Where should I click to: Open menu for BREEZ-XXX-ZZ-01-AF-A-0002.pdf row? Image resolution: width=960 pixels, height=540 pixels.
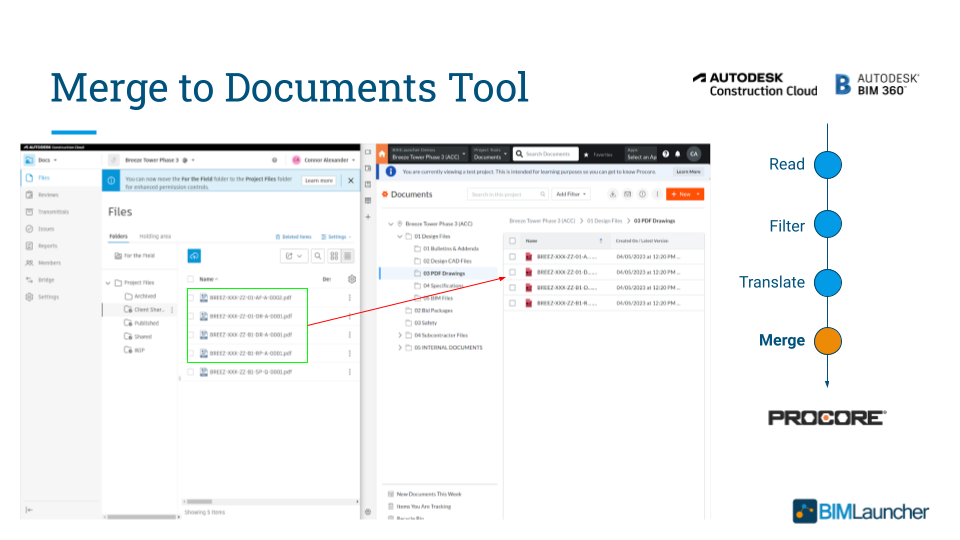point(350,298)
